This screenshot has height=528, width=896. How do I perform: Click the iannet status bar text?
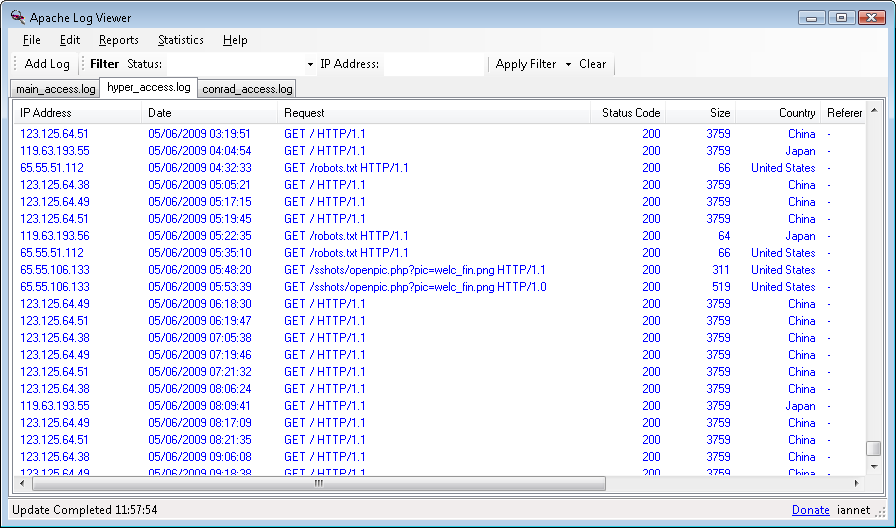pyautogui.click(x=853, y=510)
